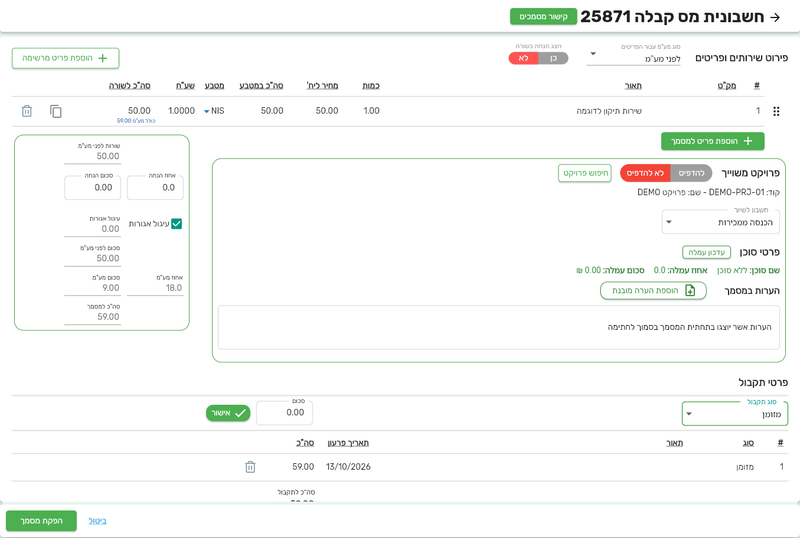The height and width of the screenshot is (538, 800).
Task: Click הוספת פריט למסמך button
Action: click(712, 141)
